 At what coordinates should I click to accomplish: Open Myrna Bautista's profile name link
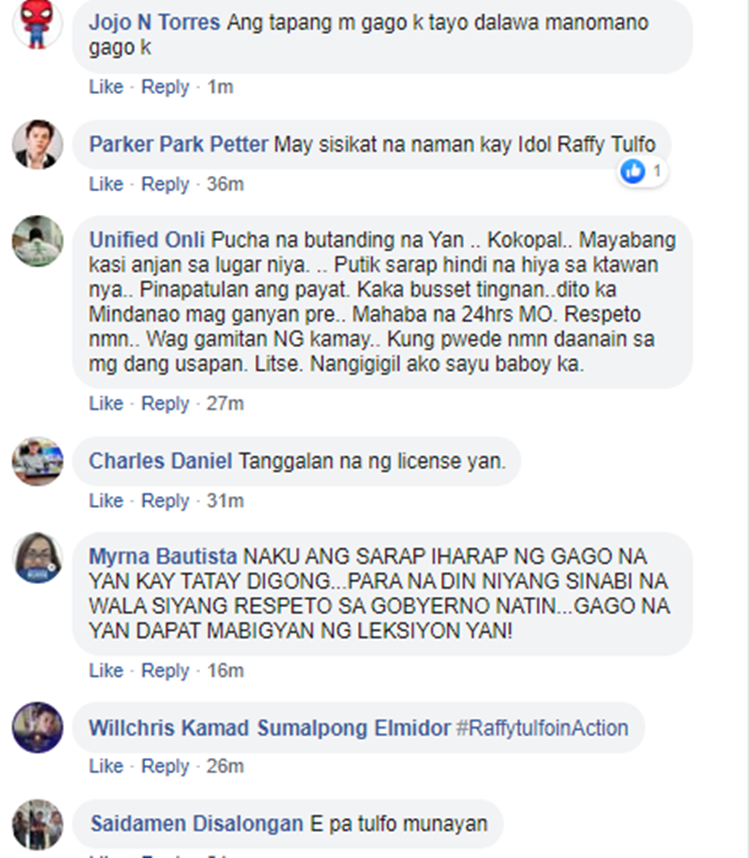(x=163, y=556)
